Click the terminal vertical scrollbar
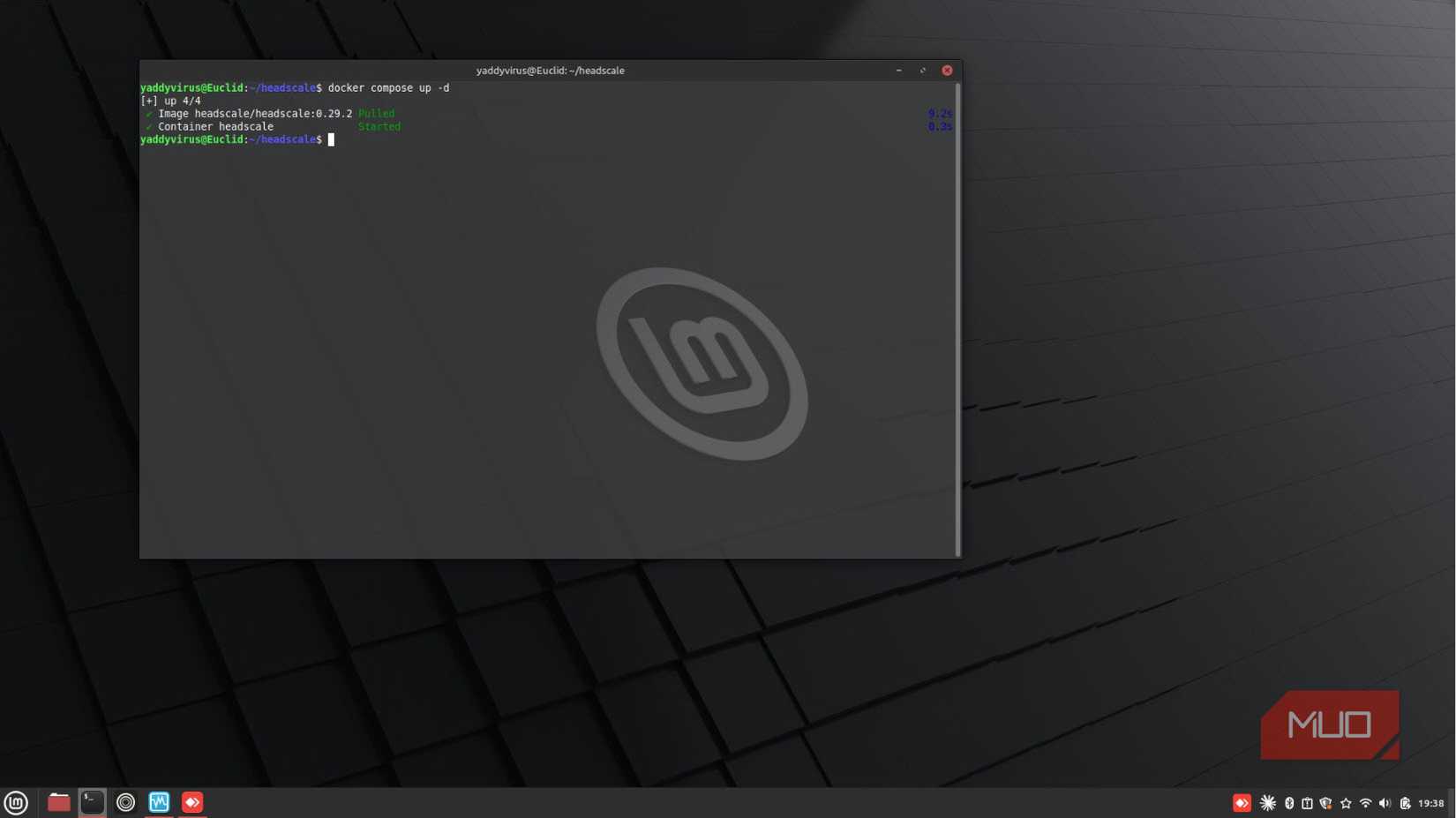The height and width of the screenshot is (818, 1456). 957,319
